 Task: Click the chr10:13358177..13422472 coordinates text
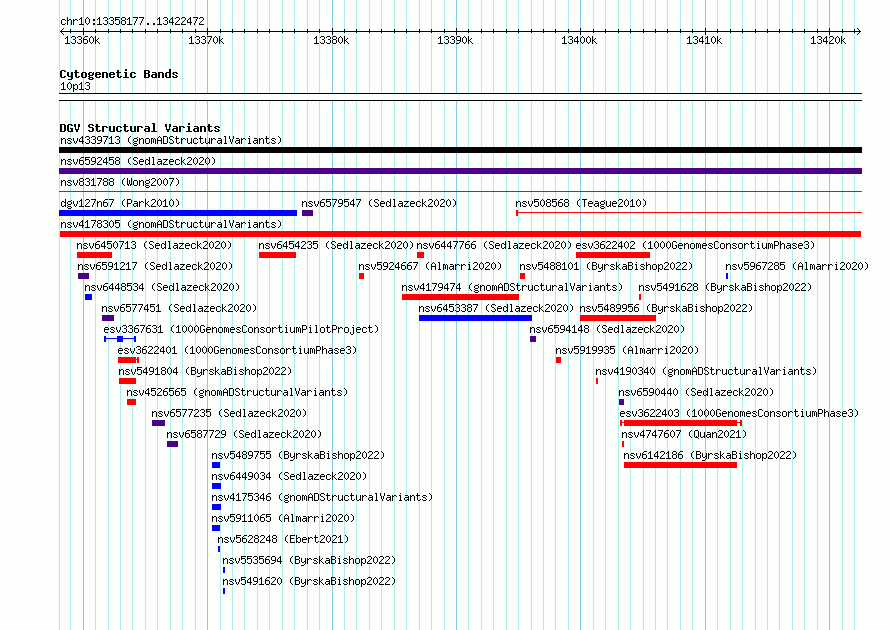(132, 21)
